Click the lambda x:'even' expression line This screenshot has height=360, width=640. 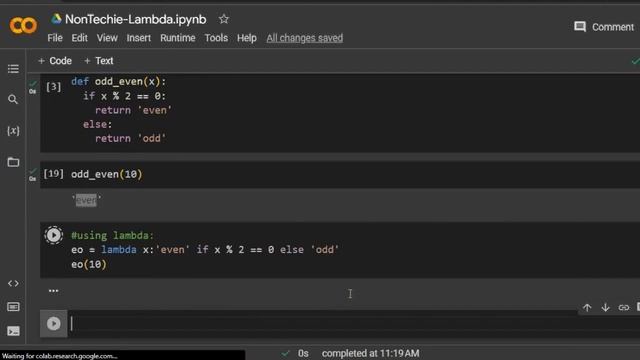coord(205,250)
